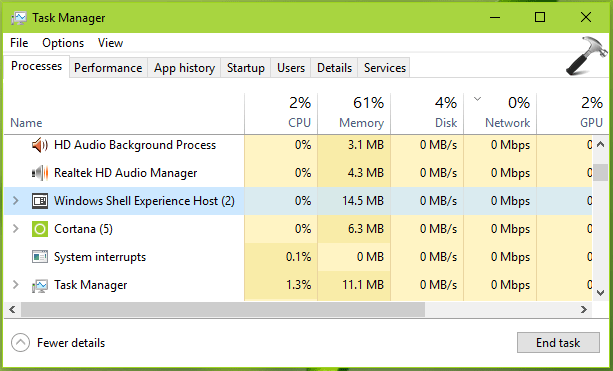
Task: Select the Realtek HD Audio Manager row
Action: [298, 173]
